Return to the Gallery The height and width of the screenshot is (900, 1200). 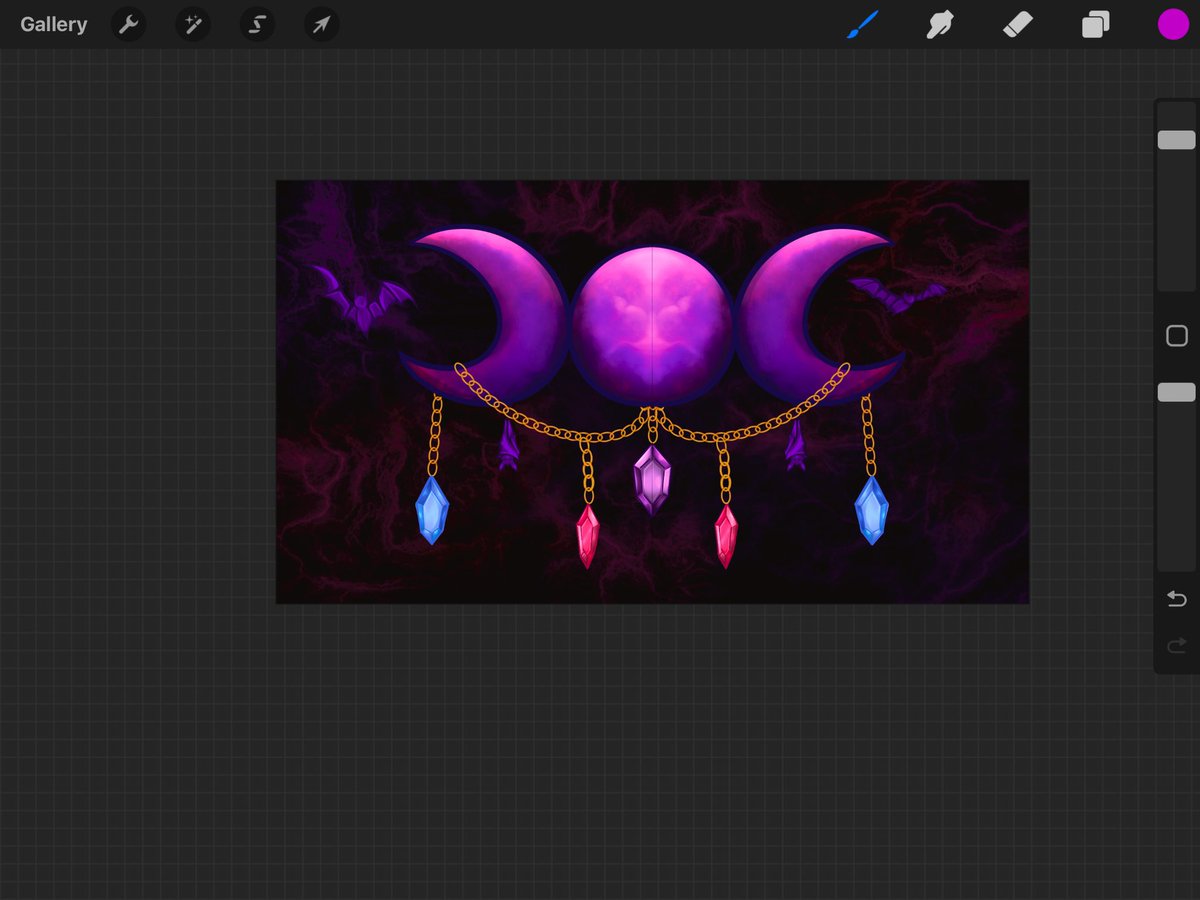click(x=54, y=25)
